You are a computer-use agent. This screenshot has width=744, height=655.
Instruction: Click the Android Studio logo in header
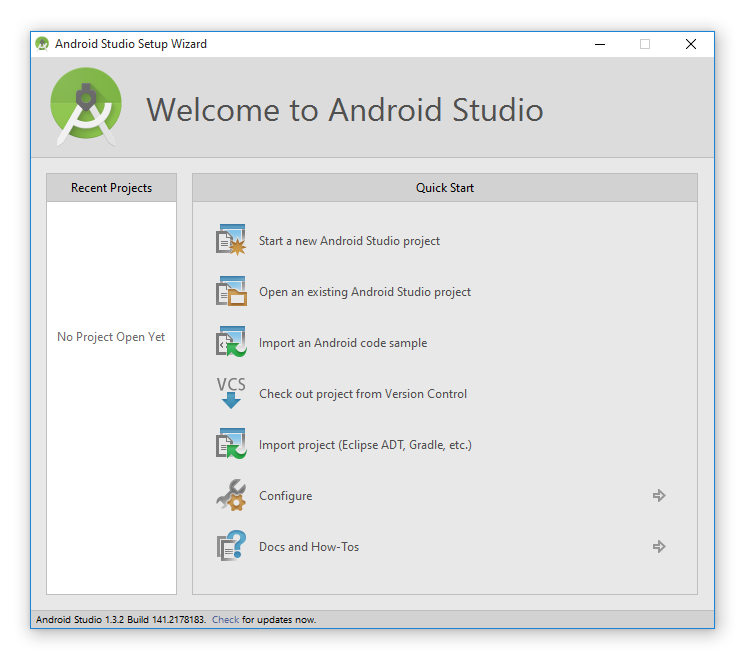coord(86,107)
